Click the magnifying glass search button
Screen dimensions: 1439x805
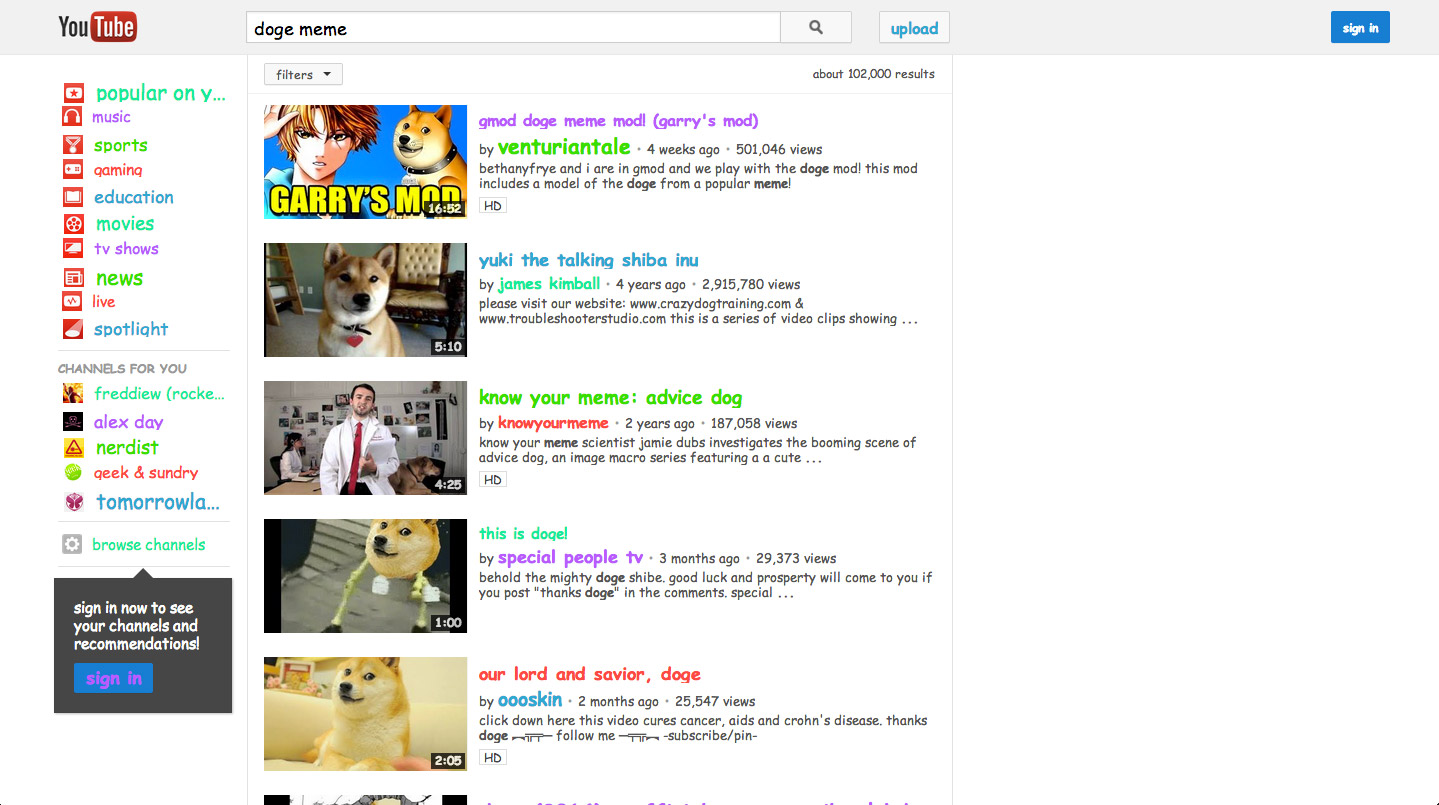[x=816, y=28]
